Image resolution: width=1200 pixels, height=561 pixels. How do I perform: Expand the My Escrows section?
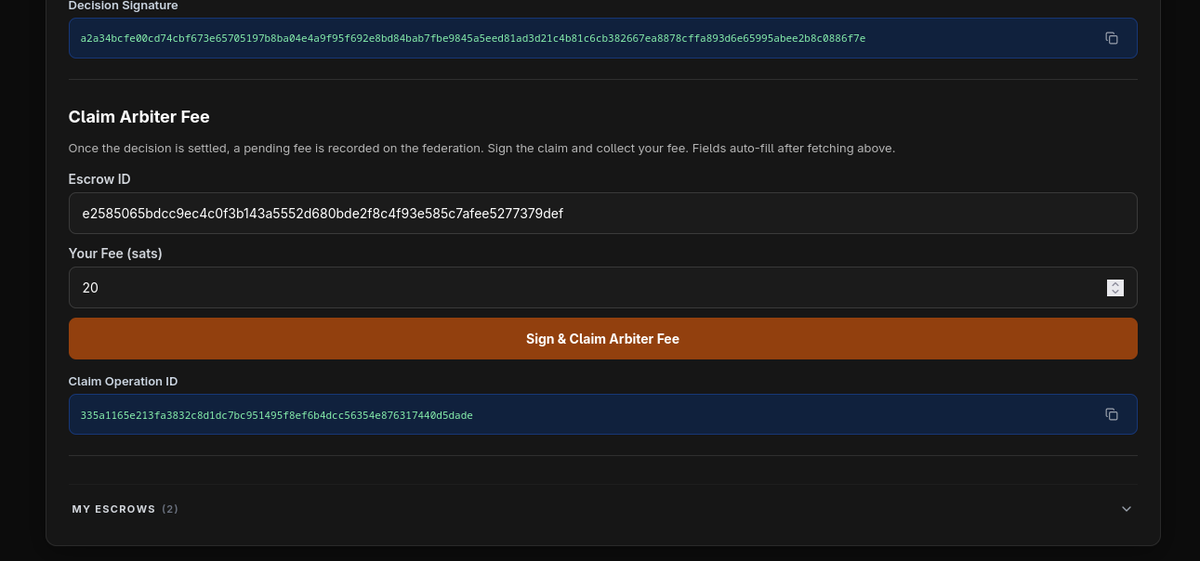coord(603,509)
